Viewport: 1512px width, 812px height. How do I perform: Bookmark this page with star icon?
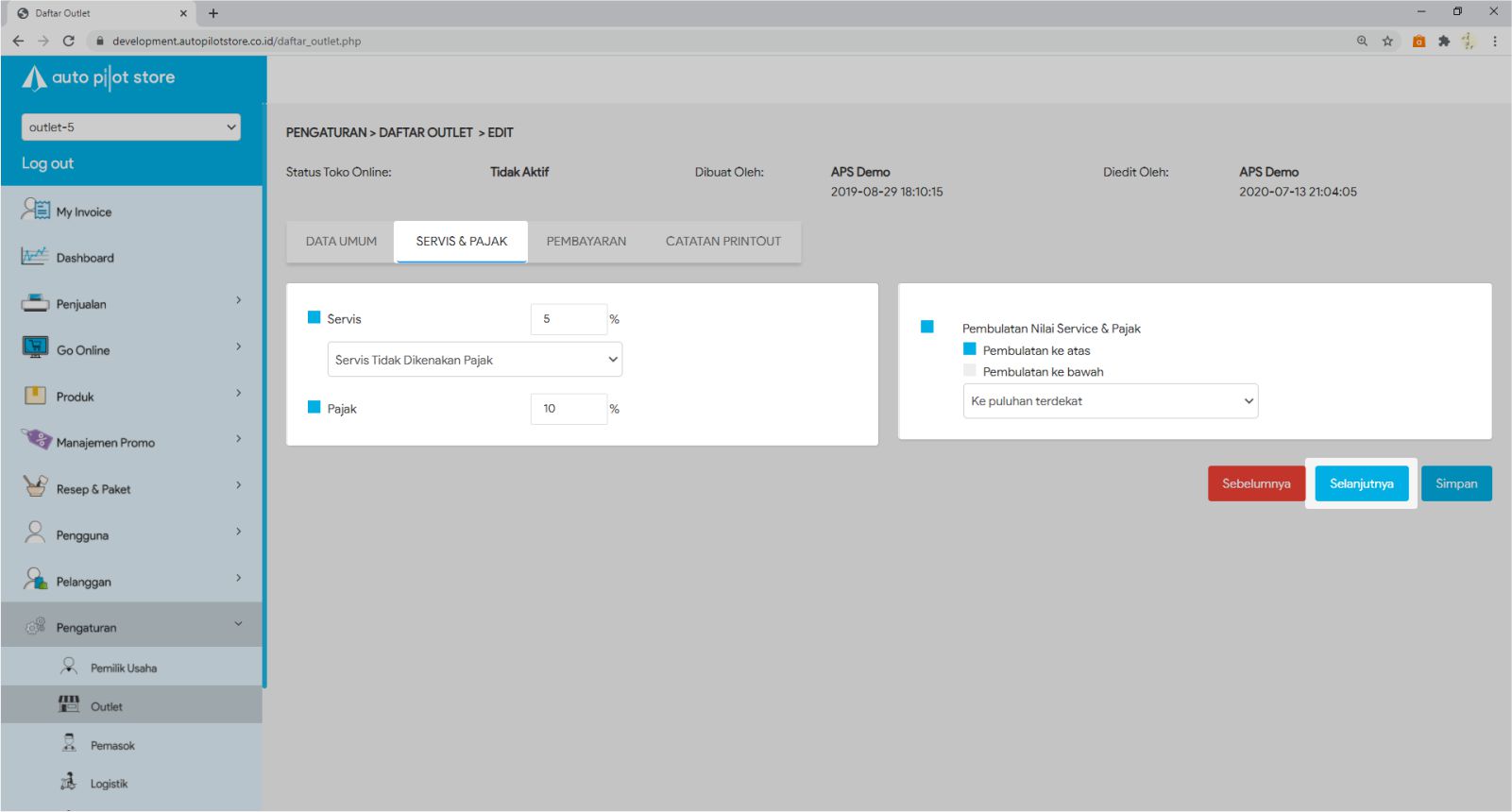click(x=1387, y=41)
